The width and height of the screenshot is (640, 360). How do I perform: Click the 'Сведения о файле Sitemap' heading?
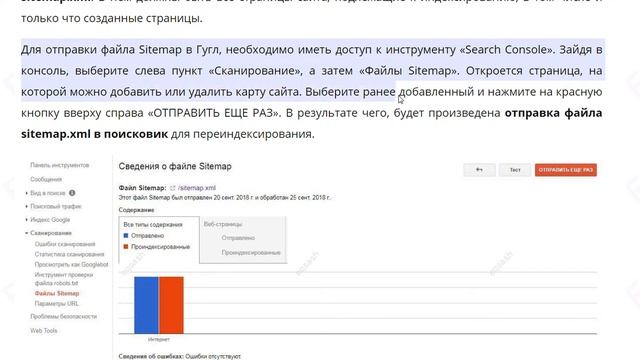tap(175, 167)
